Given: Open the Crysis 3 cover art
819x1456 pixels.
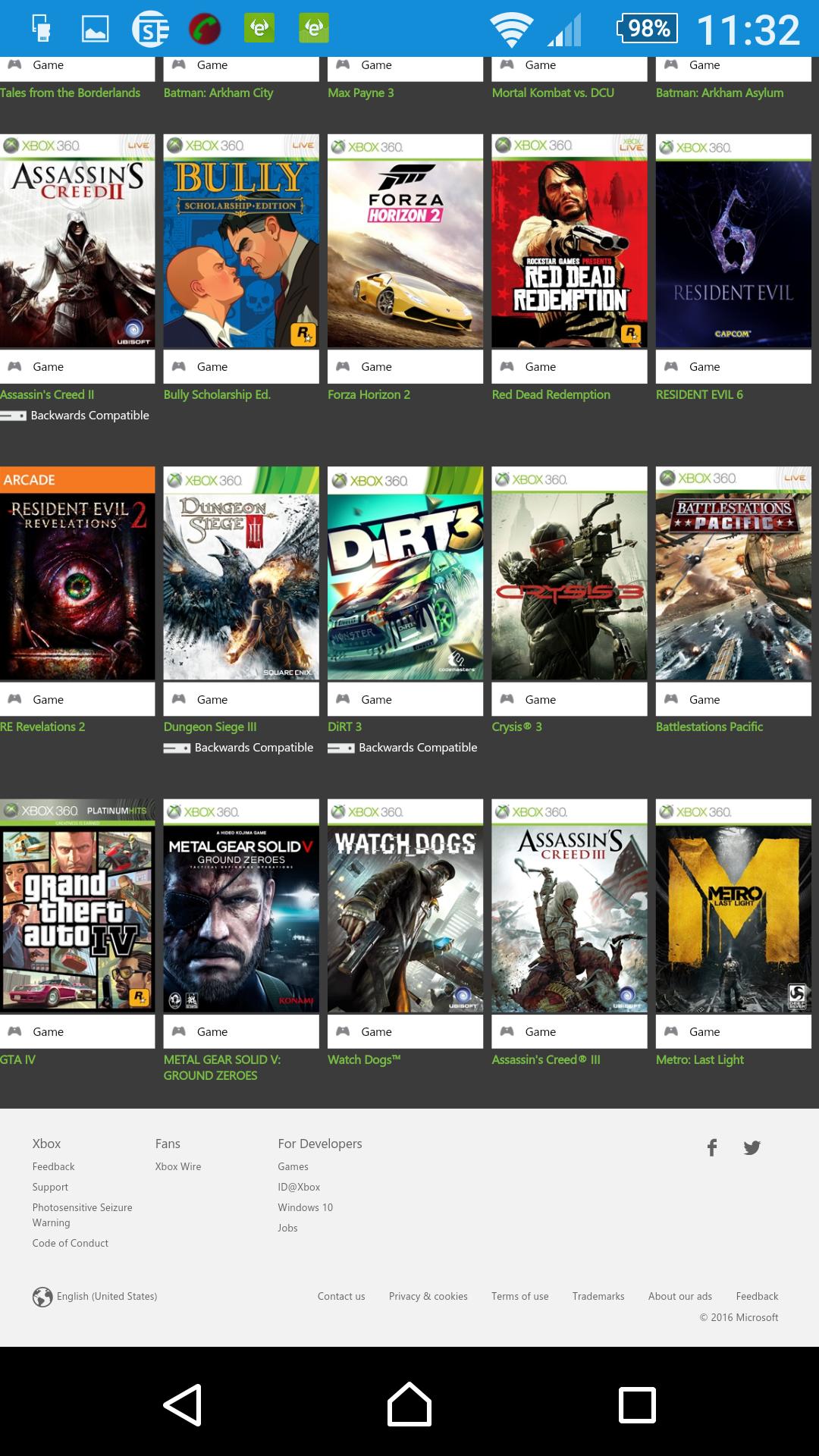Looking at the screenshot, I should point(570,573).
